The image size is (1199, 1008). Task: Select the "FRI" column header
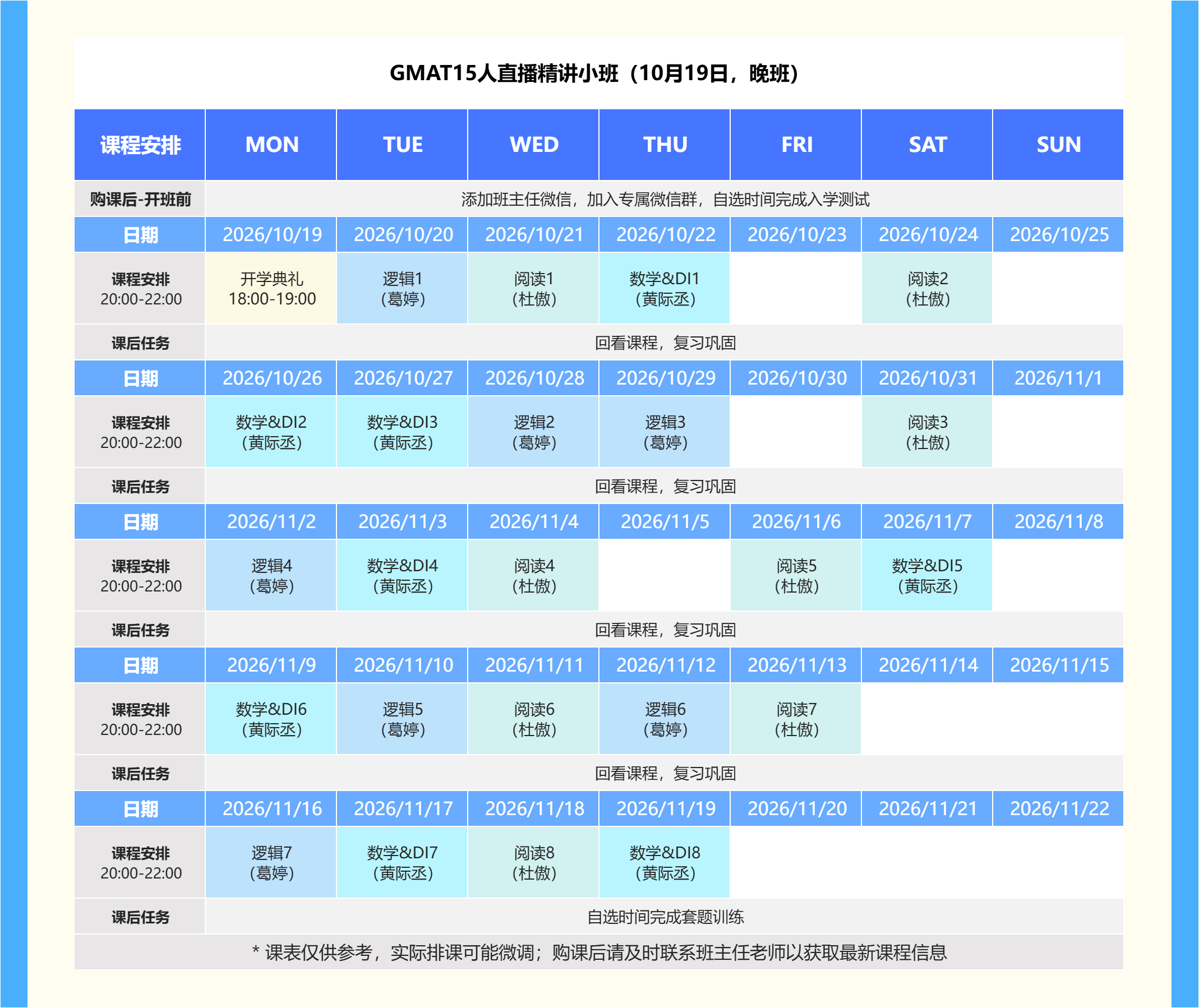click(x=796, y=145)
